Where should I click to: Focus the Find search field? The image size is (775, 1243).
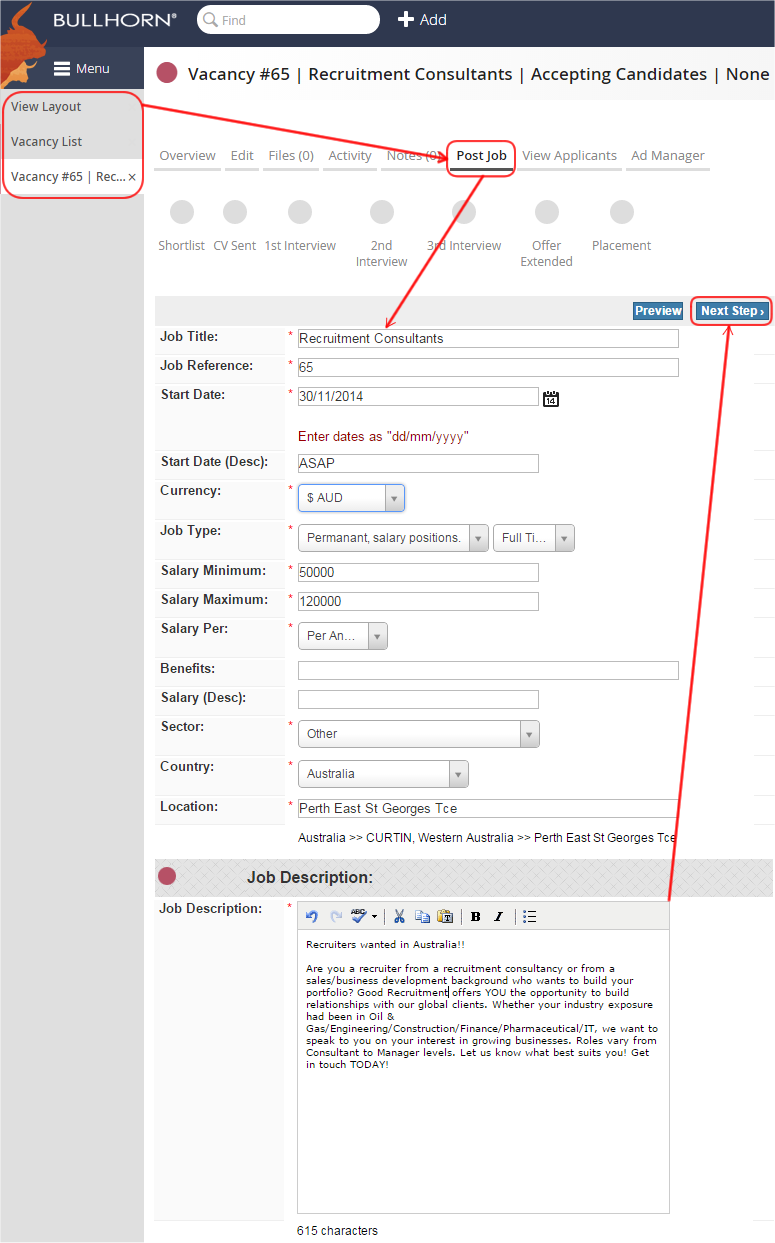click(288, 20)
